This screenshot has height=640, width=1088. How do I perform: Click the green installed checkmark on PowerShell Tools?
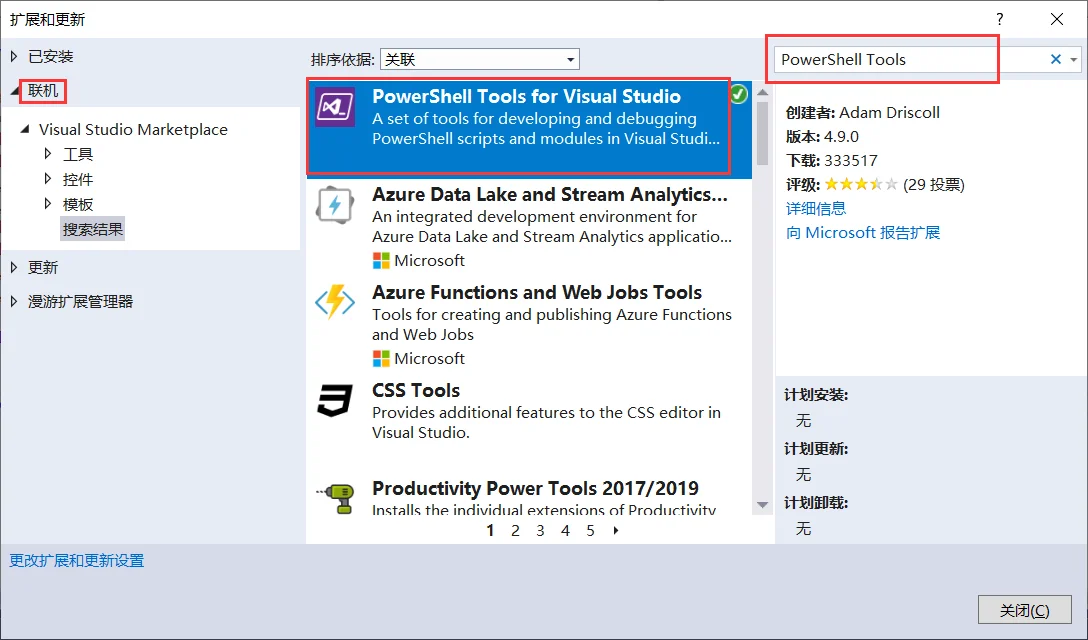tap(739, 94)
